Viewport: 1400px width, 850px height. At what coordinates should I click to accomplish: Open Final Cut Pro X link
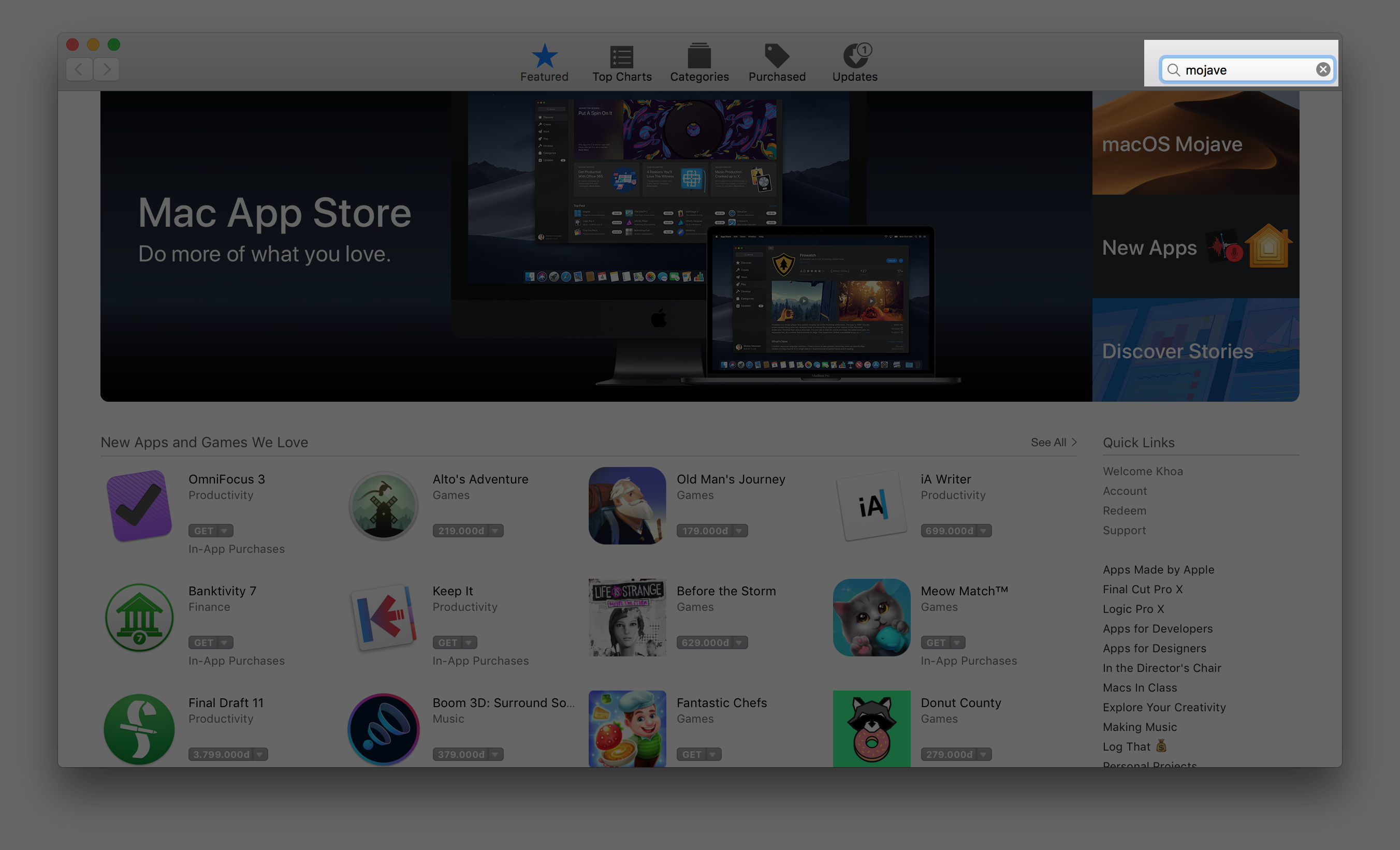[1143, 589]
